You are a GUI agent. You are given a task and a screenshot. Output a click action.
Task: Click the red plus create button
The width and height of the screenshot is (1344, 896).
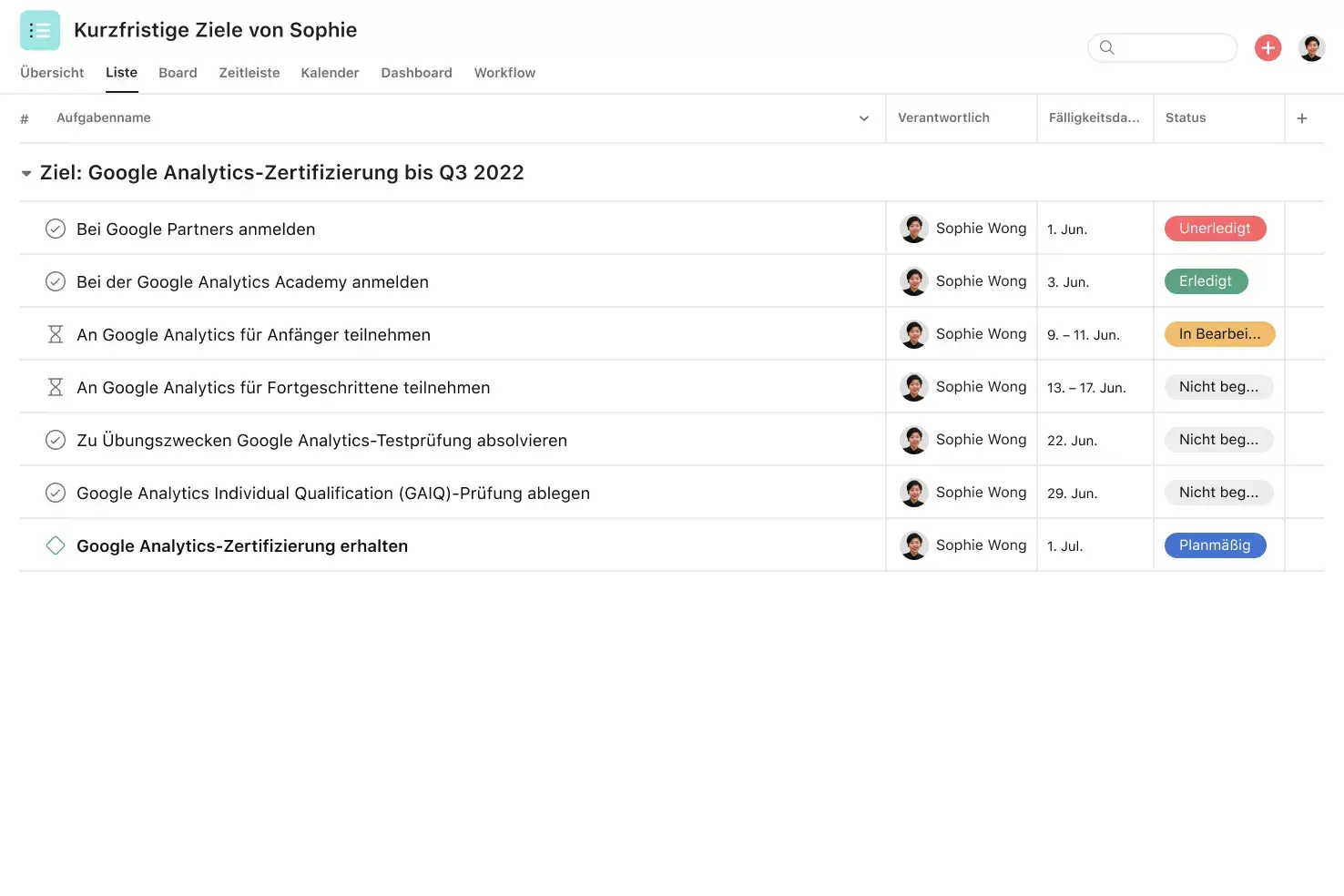coord(1268,47)
